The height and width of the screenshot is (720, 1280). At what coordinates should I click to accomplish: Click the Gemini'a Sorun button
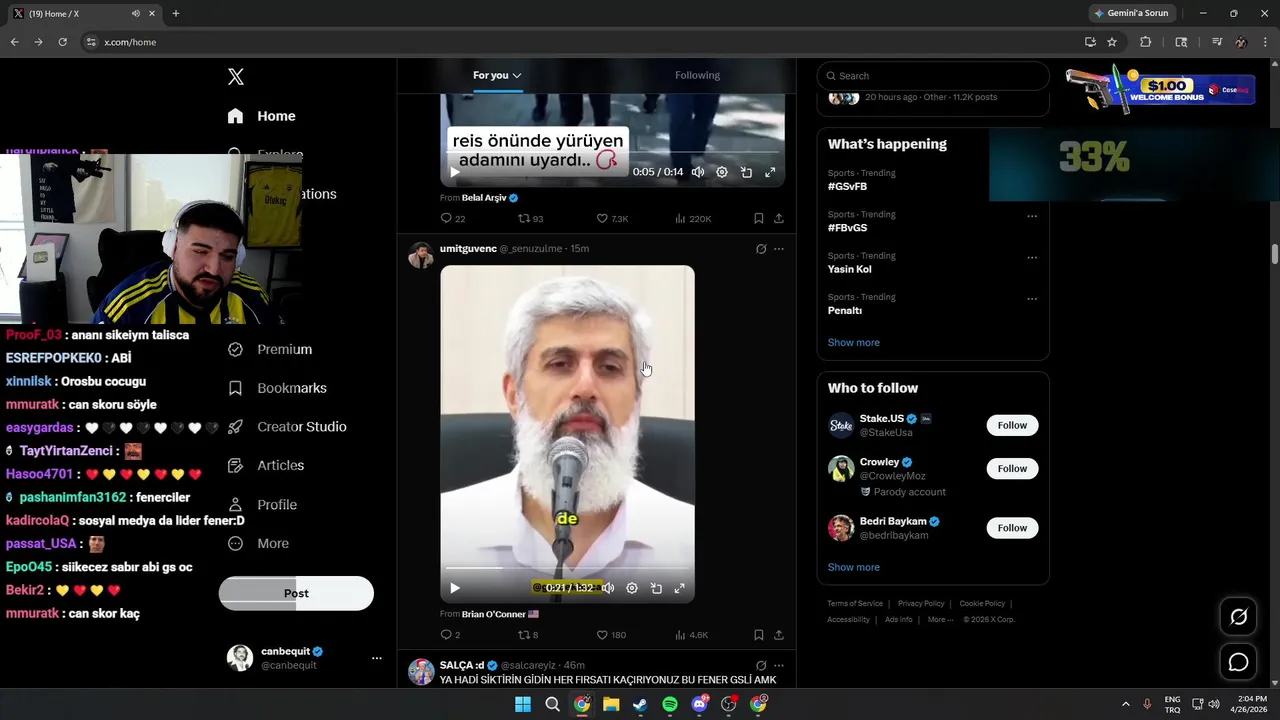coord(1131,14)
